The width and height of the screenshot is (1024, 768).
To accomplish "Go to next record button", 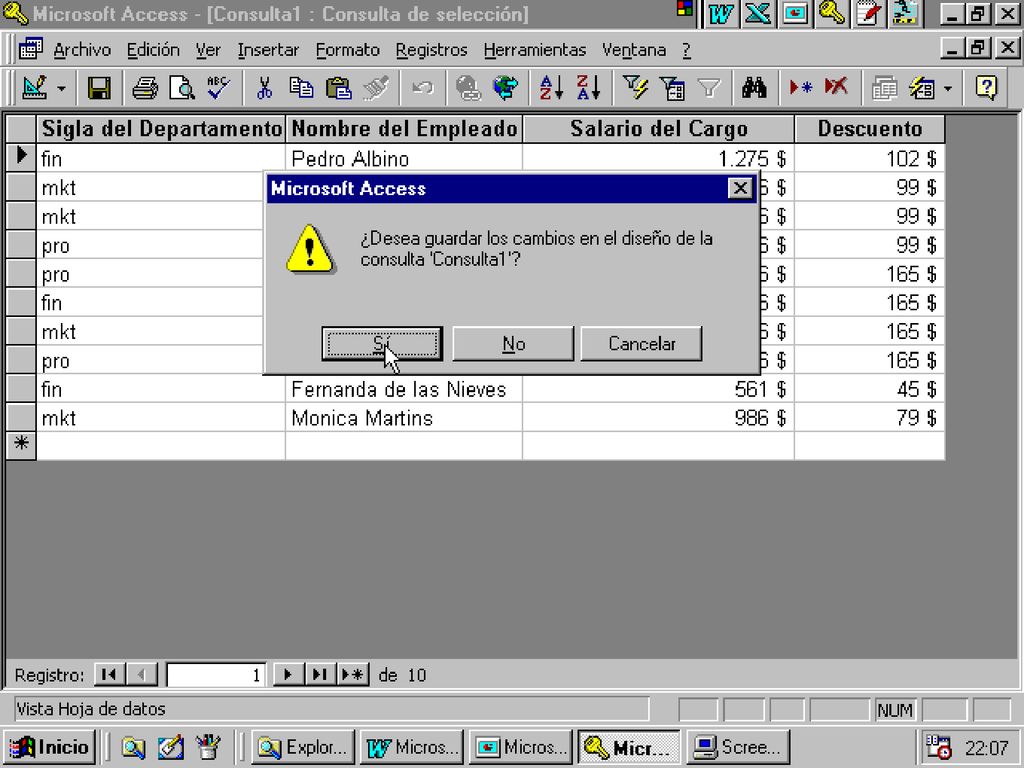I will pos(287,675).
